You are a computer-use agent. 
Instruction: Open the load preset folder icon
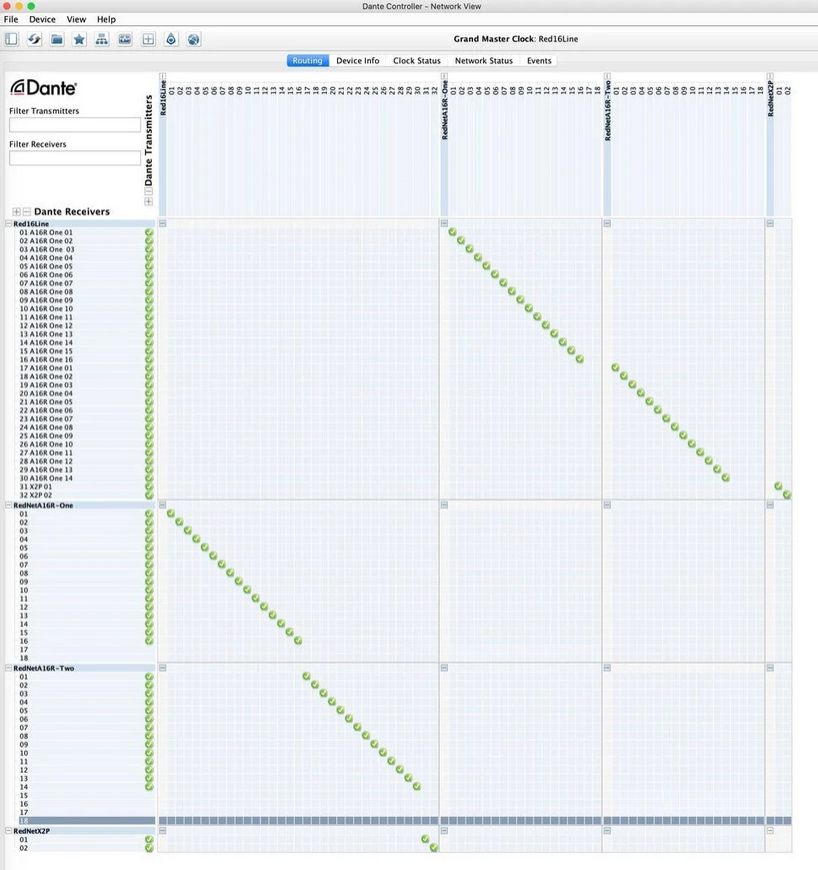point(57,39)
